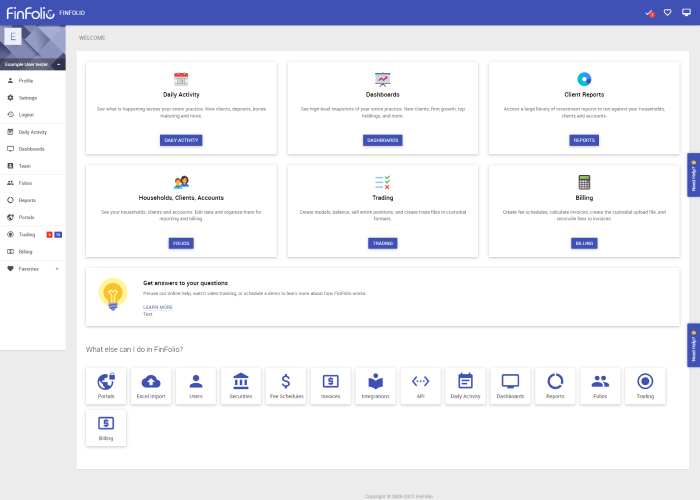Click the FinFolio logo

30,12
